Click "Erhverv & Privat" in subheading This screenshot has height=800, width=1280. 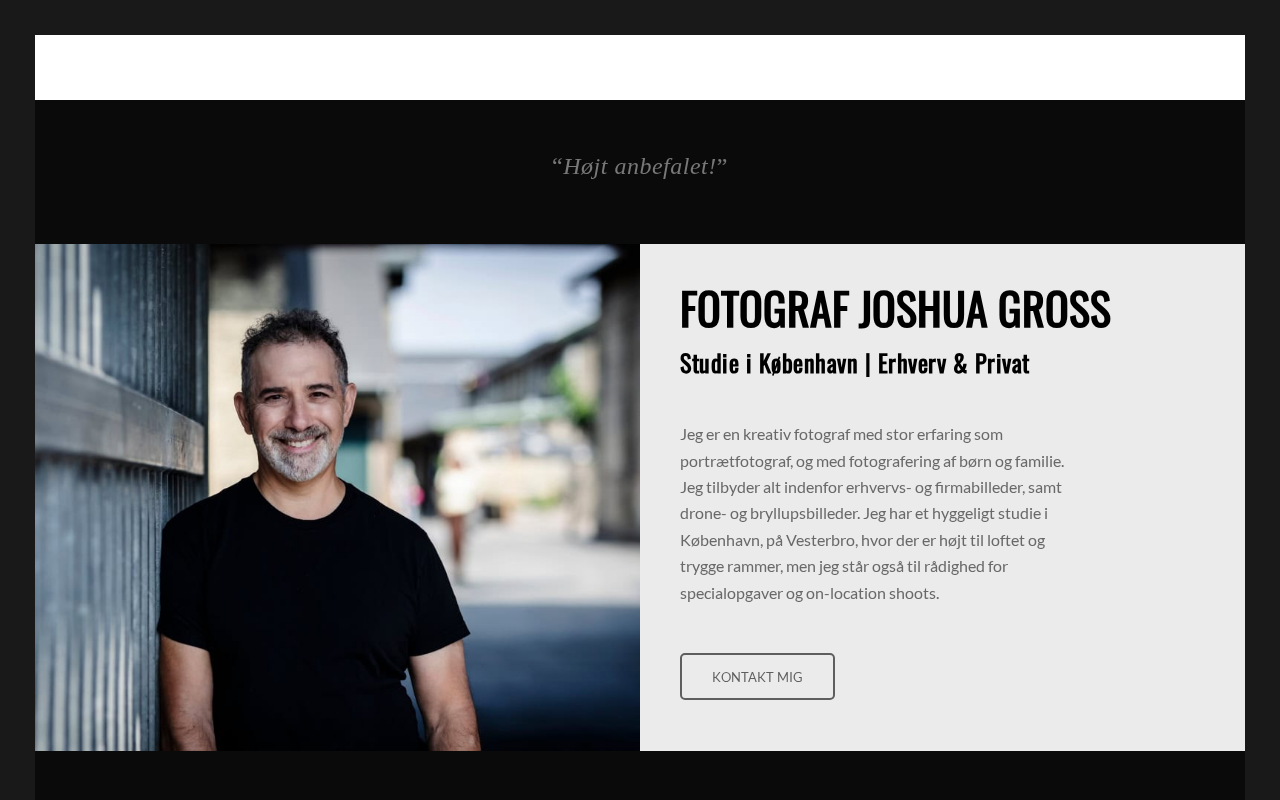(953, 363)
